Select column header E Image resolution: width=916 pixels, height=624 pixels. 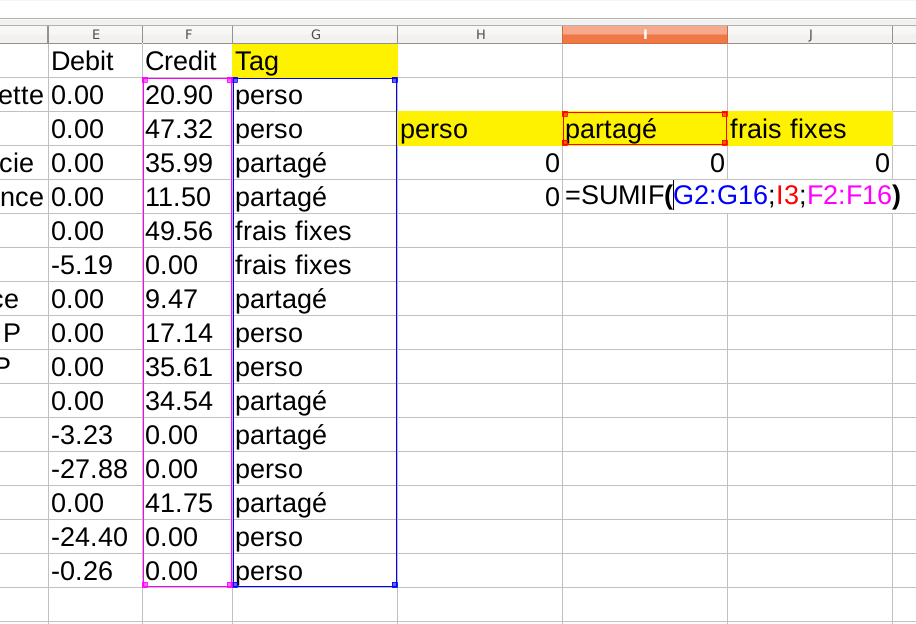coord(95,33)
